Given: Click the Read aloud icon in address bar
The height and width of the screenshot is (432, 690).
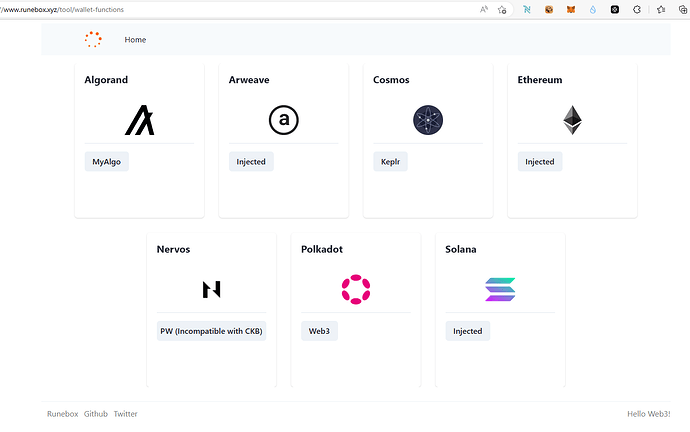Looking at the screenshot, I should [484, 9].
